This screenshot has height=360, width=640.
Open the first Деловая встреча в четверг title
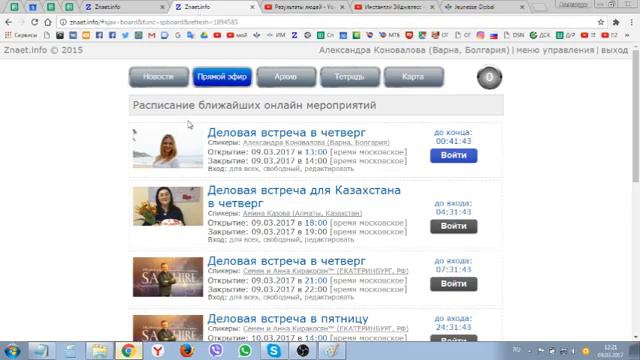287,133
